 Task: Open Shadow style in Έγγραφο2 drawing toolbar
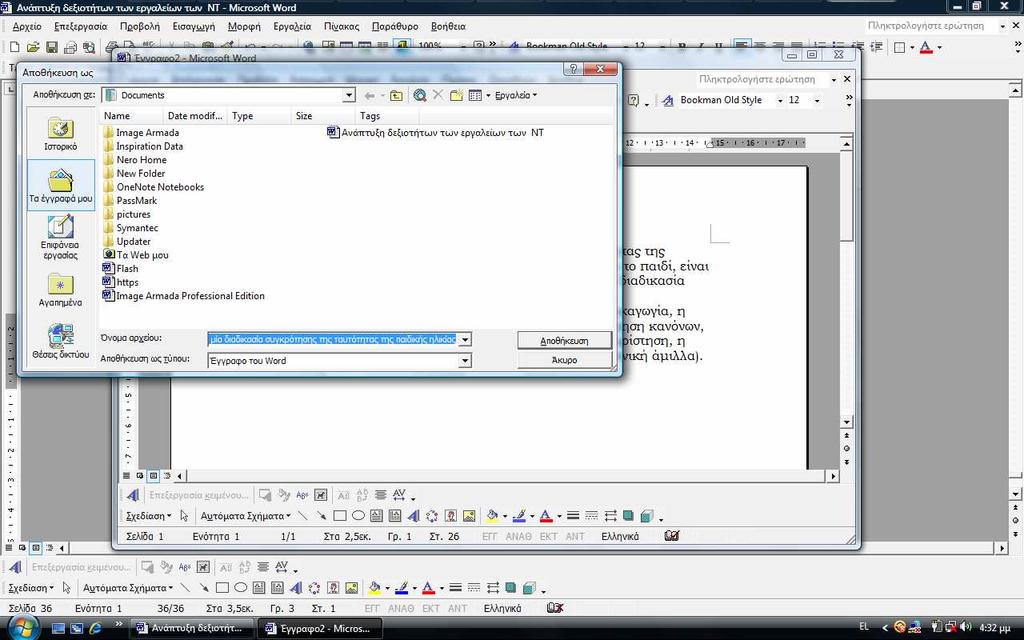pos(628,516)
